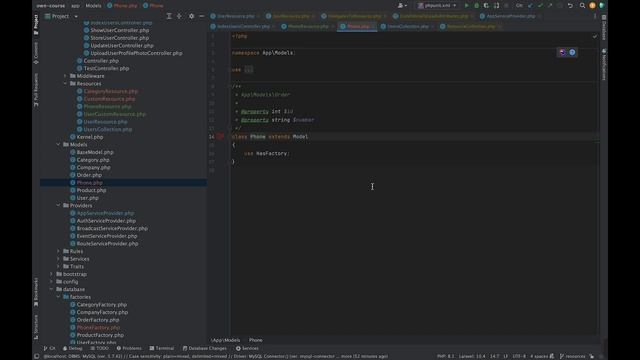Open the Terminal tool window
This screenshot has width=640, height=360.
(162, 348)
